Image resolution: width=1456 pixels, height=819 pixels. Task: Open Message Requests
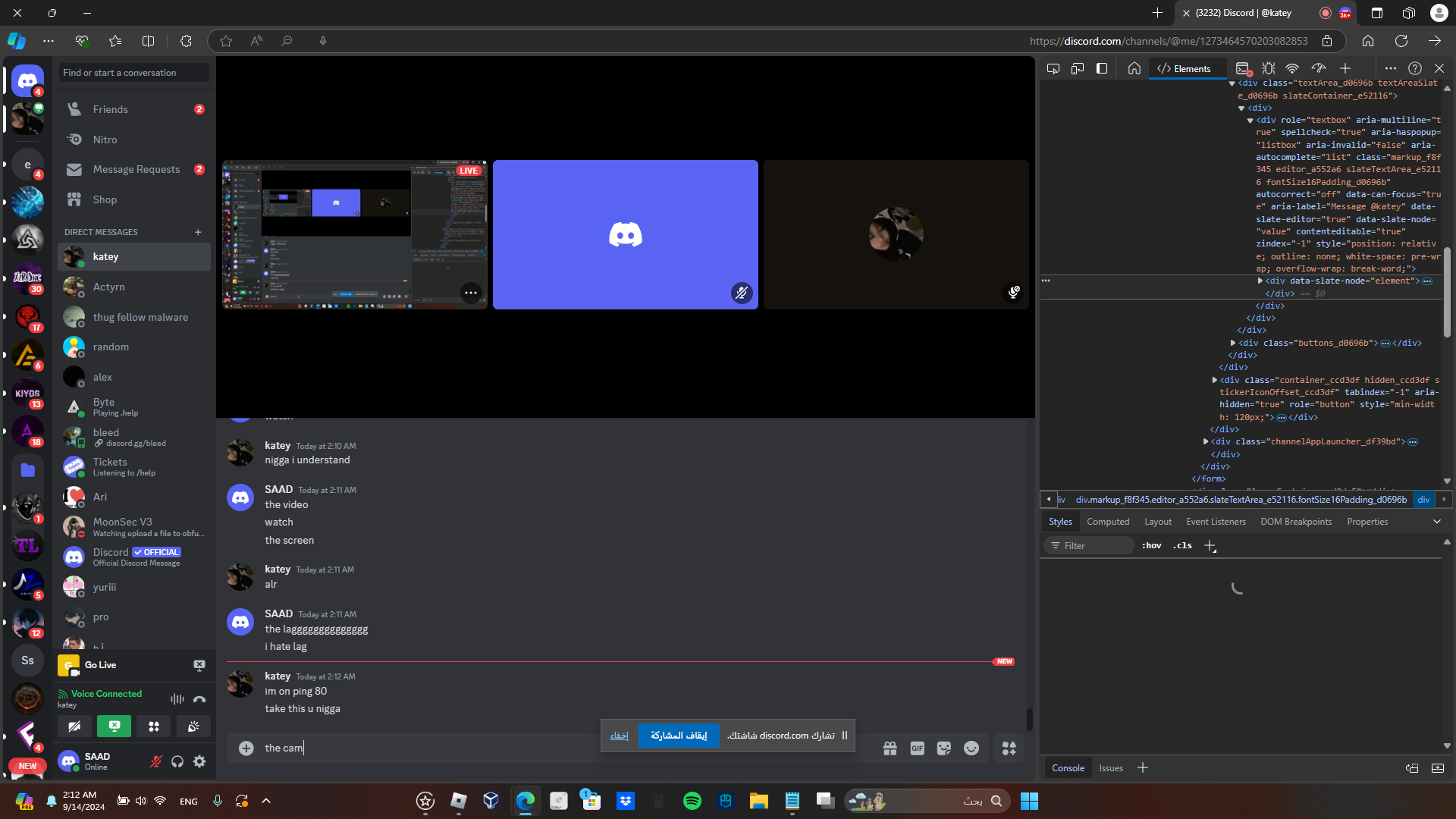134,169
